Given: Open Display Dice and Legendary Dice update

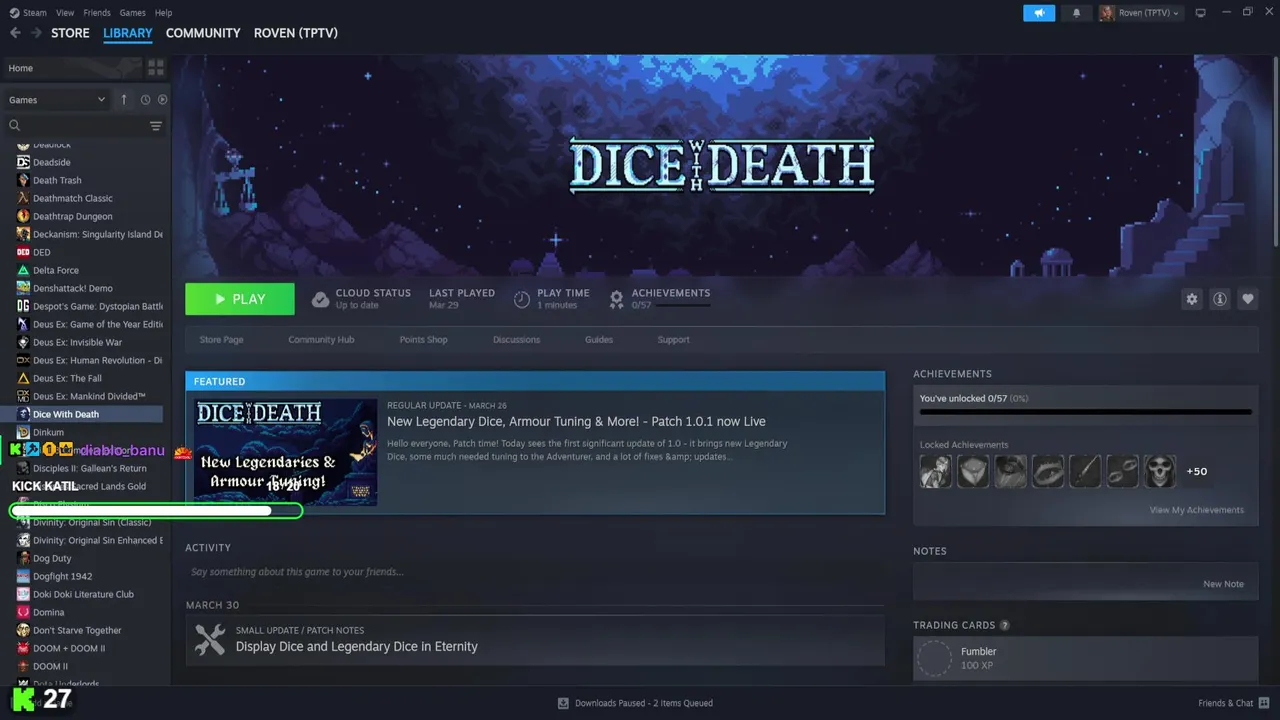Looking at the screenshot, I should tap(356, 647).
